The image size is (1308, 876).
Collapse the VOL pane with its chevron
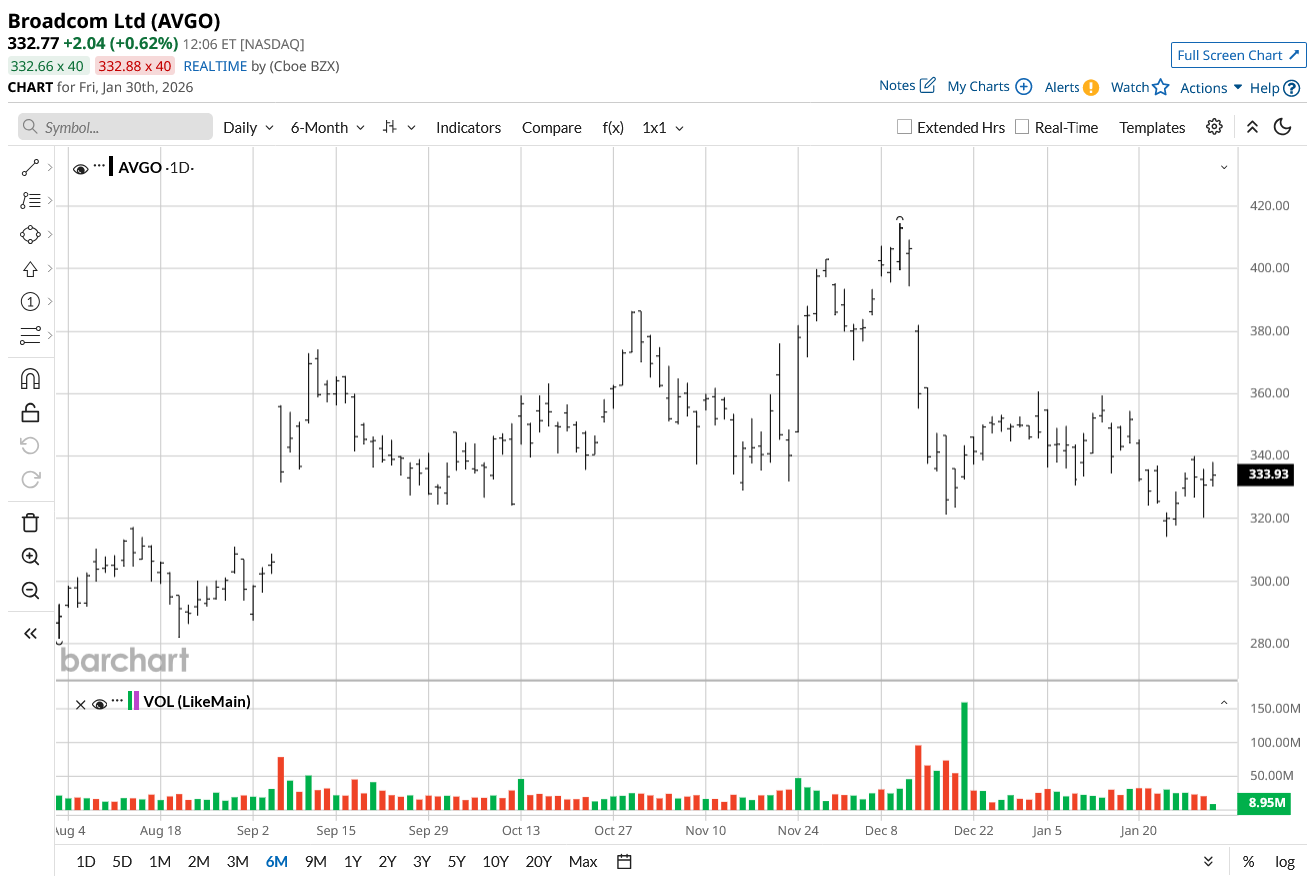pyautogui.click(x=1224, y=703)
